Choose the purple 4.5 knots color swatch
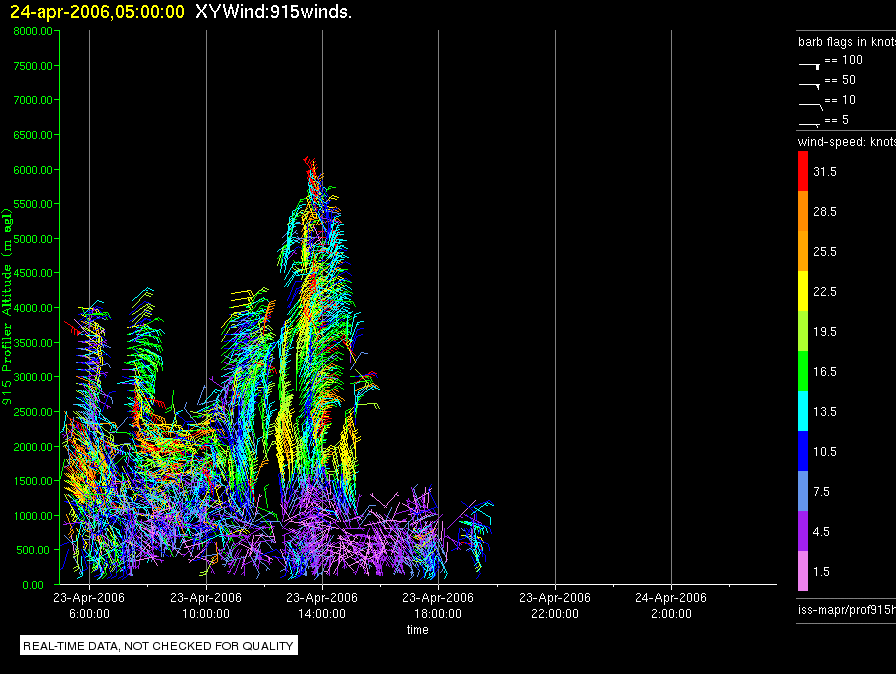Screen dimensions: 896x674 click(x=802, y=531)
